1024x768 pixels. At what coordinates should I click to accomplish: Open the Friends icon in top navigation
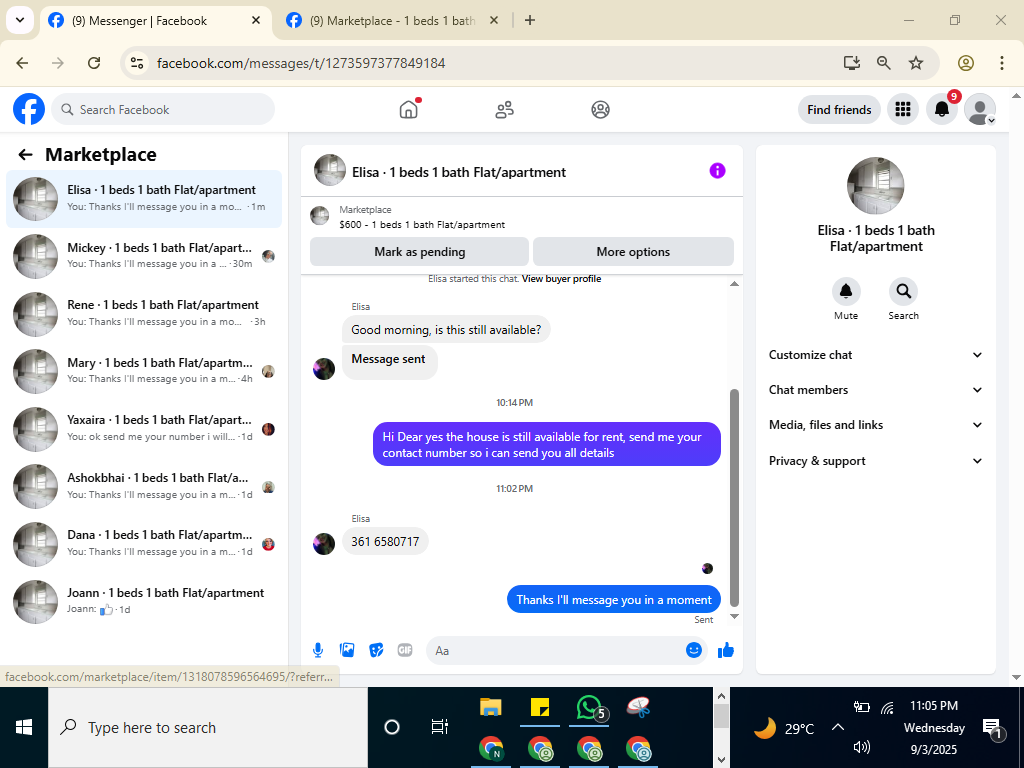(504, 110)
